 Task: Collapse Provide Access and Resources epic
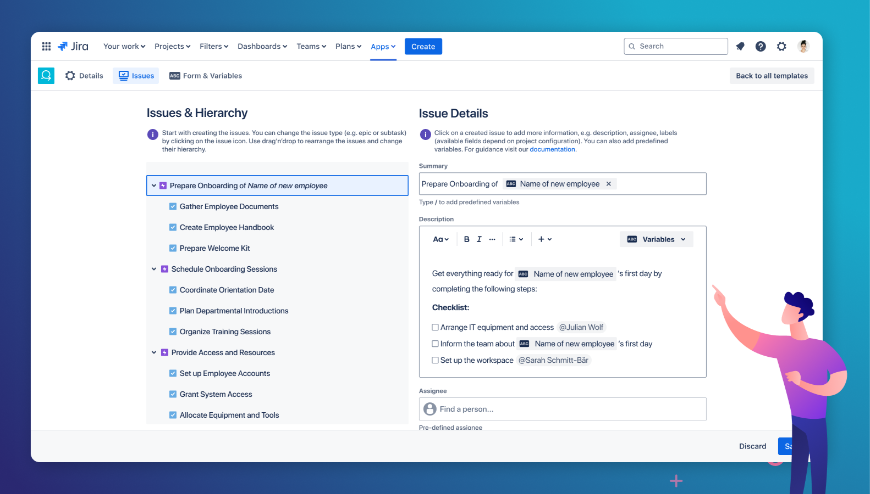pos(154,352)
